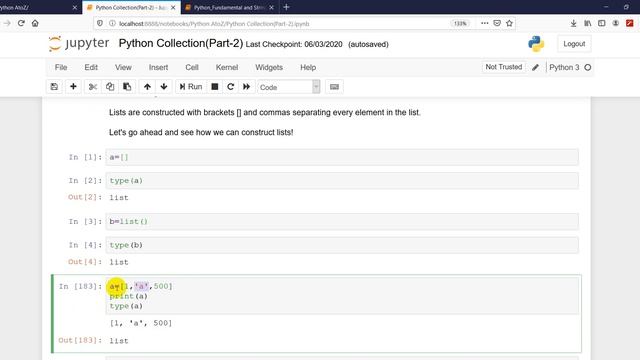Click the Not Trusted button
This screenshot has width=640, height=360.
(x=504, y=67)
